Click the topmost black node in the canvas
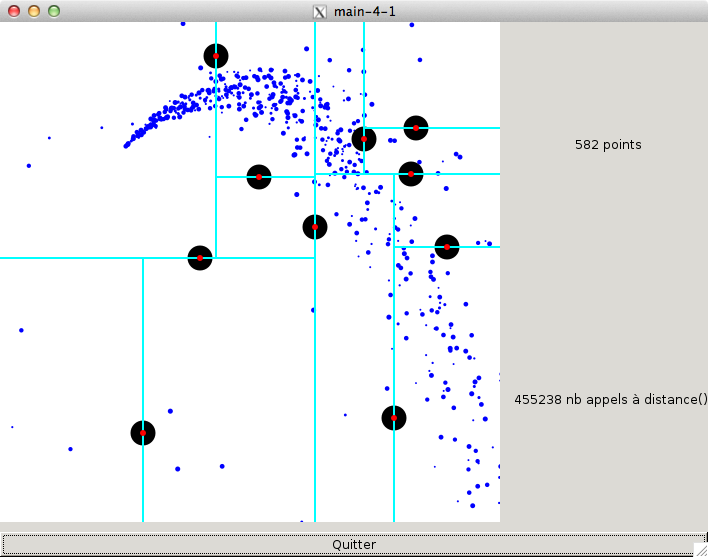This screenshot has height=557, width=708. pos(216,56)
